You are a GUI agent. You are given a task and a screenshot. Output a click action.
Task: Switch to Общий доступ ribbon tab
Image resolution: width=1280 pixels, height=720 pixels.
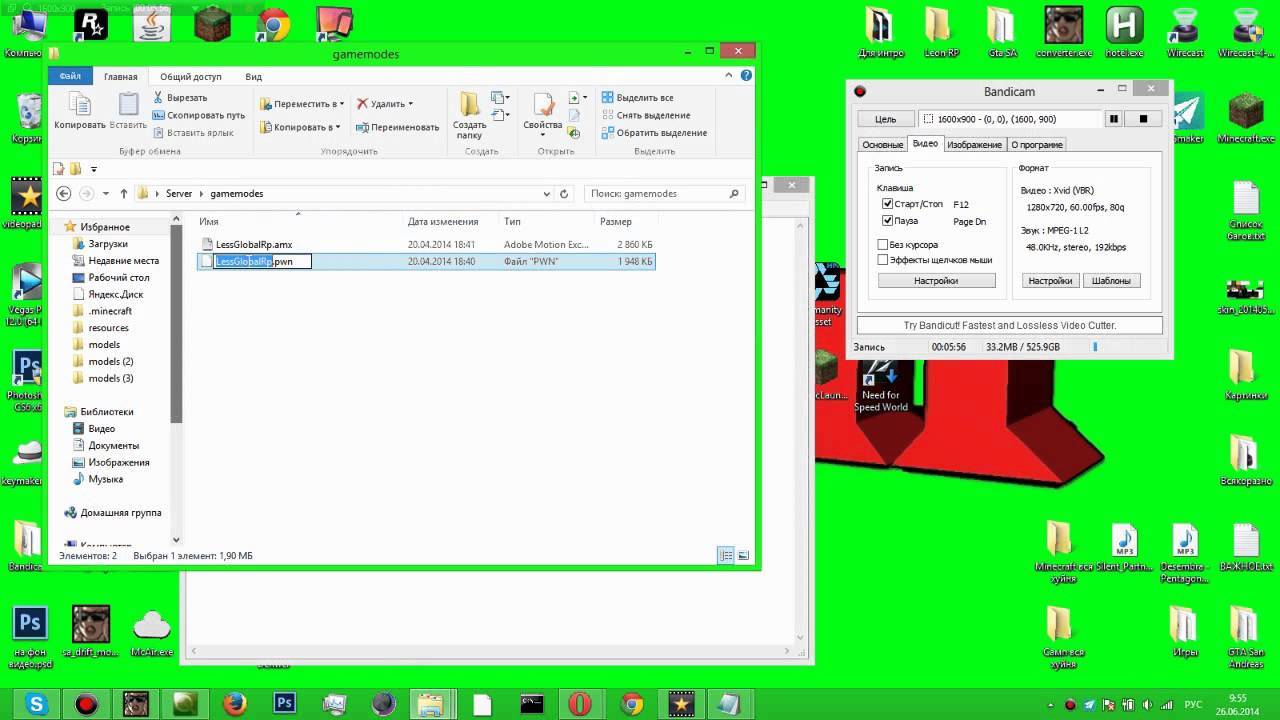(x=191, y=76)
